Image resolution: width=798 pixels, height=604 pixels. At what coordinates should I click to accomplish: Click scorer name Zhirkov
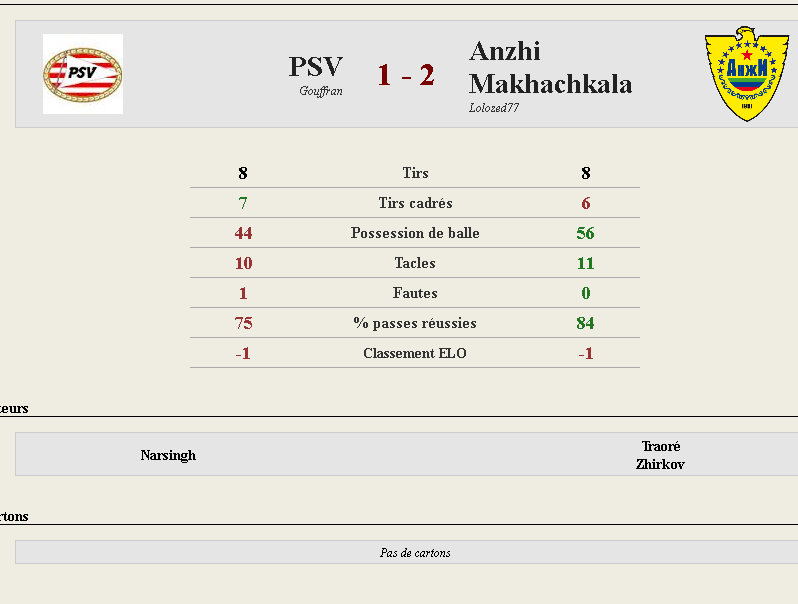[x=660, y=464]
